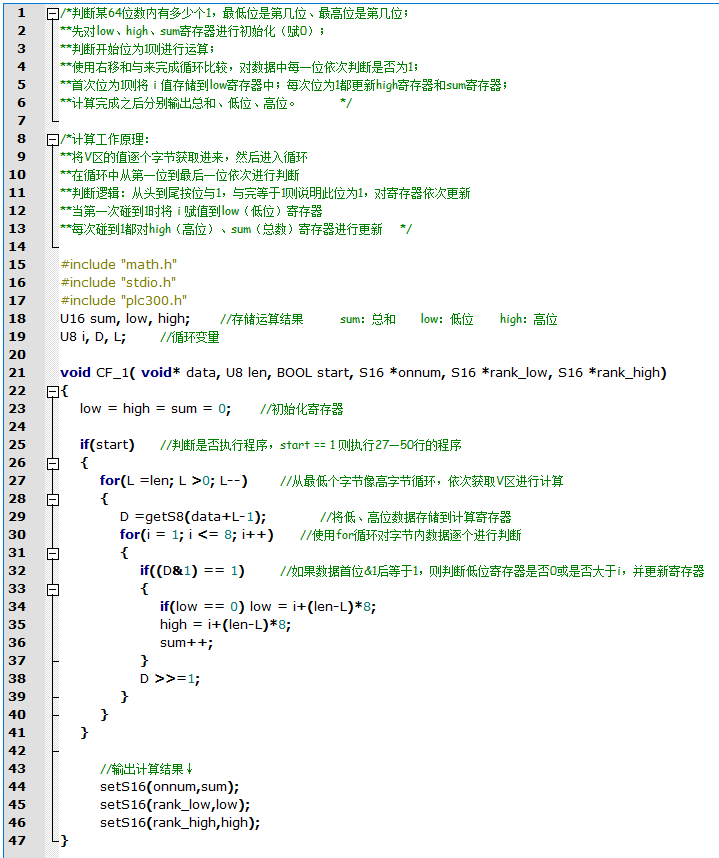
Task: Collapse the if(start) block fold at line 26
Action: click(x=53, y=463)
